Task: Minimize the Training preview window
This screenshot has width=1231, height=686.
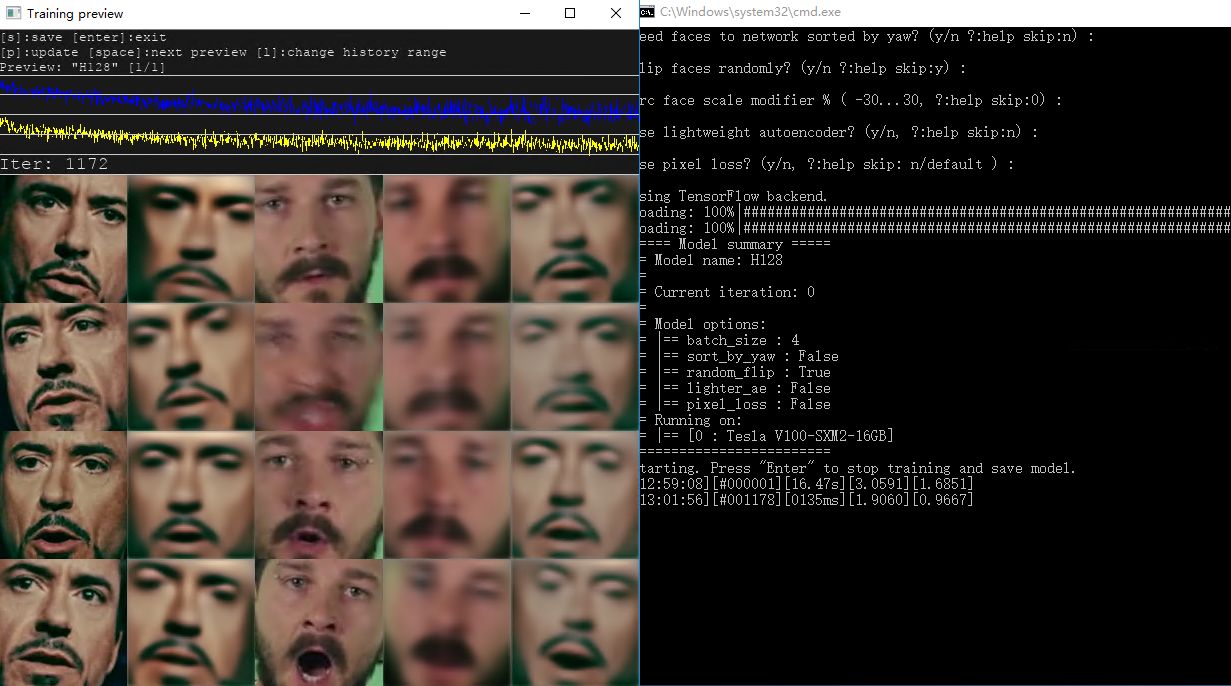Action: [524, 13]
